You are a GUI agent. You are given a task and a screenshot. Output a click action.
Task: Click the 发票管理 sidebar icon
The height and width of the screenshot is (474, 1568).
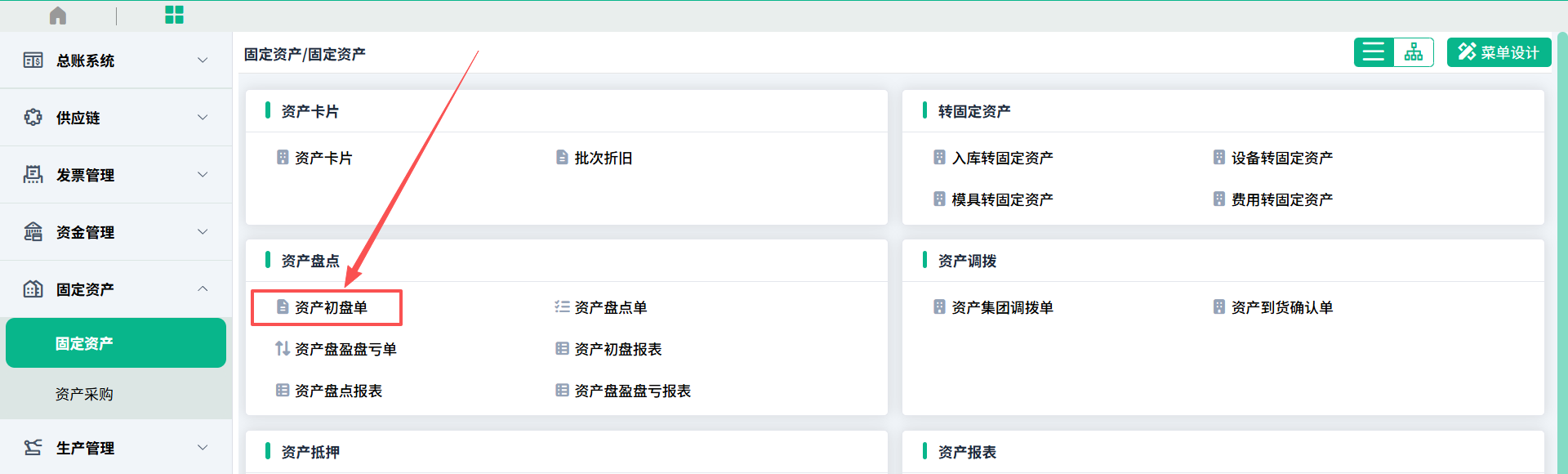pyautogui.click(x=33, y=175)
